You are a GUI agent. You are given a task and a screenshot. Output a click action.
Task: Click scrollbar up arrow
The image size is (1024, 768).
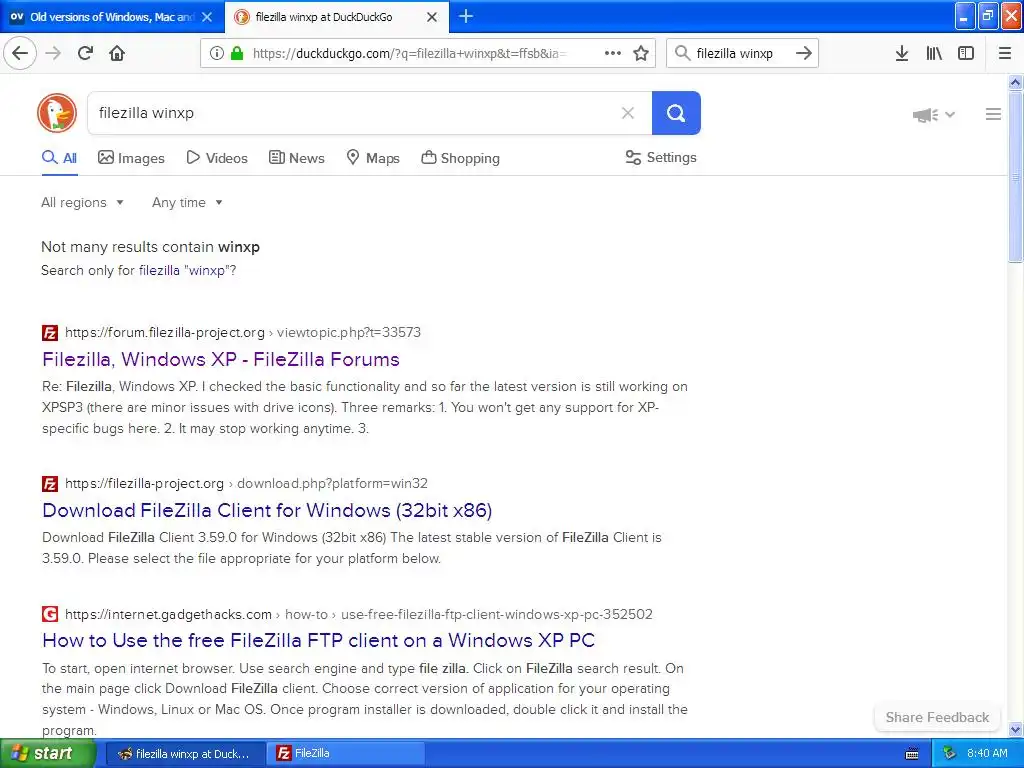click(1015, 82)
